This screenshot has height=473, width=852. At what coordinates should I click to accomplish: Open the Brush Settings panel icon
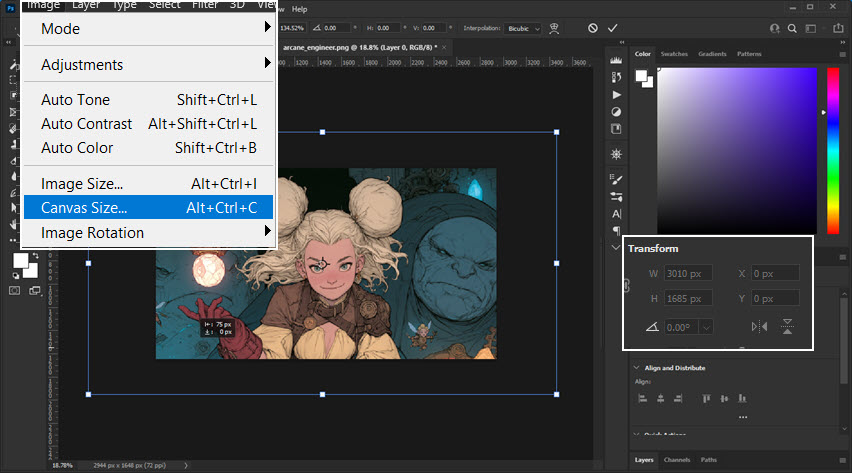click(x=616, y=179)
